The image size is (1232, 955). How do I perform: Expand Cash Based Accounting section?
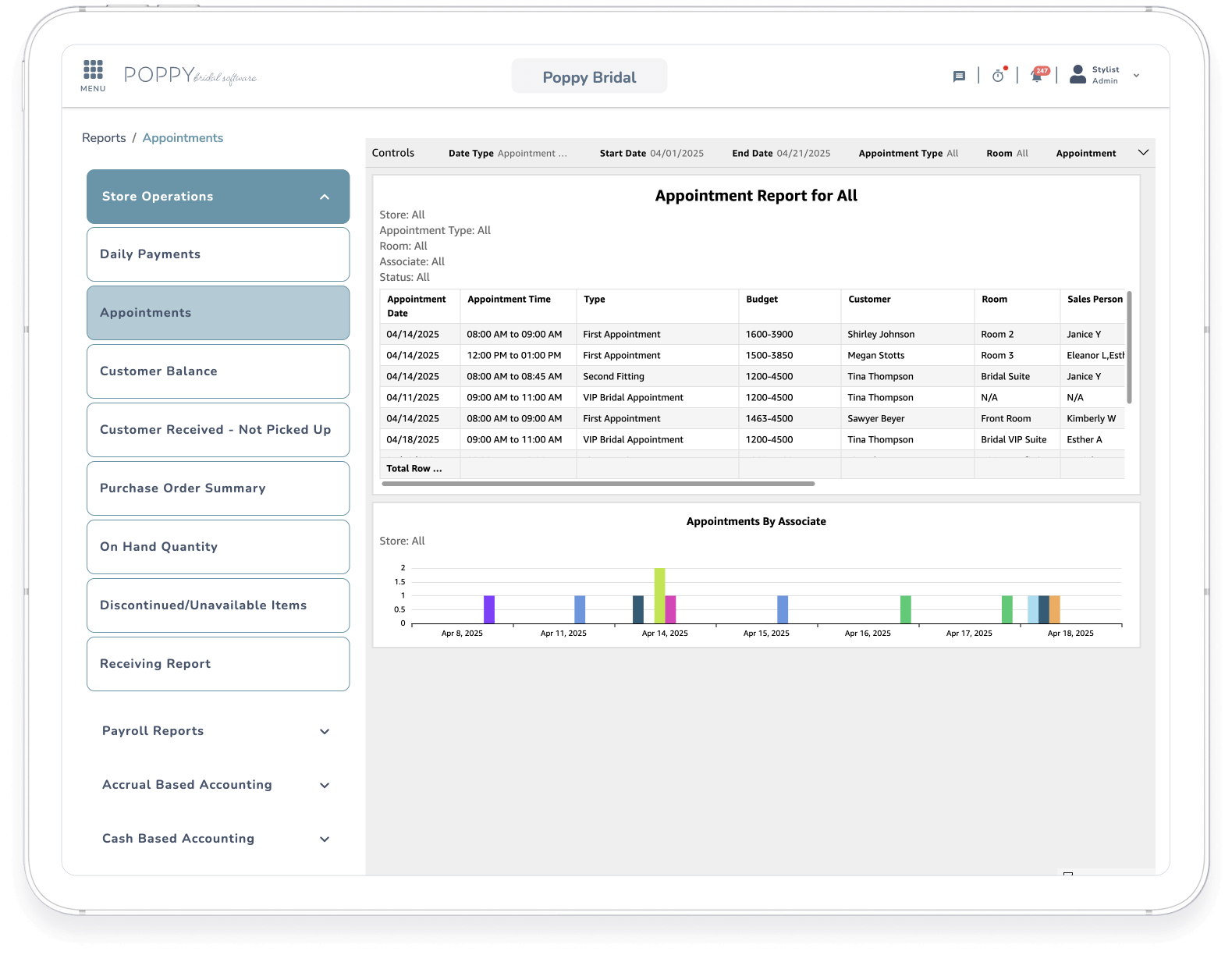325,839
